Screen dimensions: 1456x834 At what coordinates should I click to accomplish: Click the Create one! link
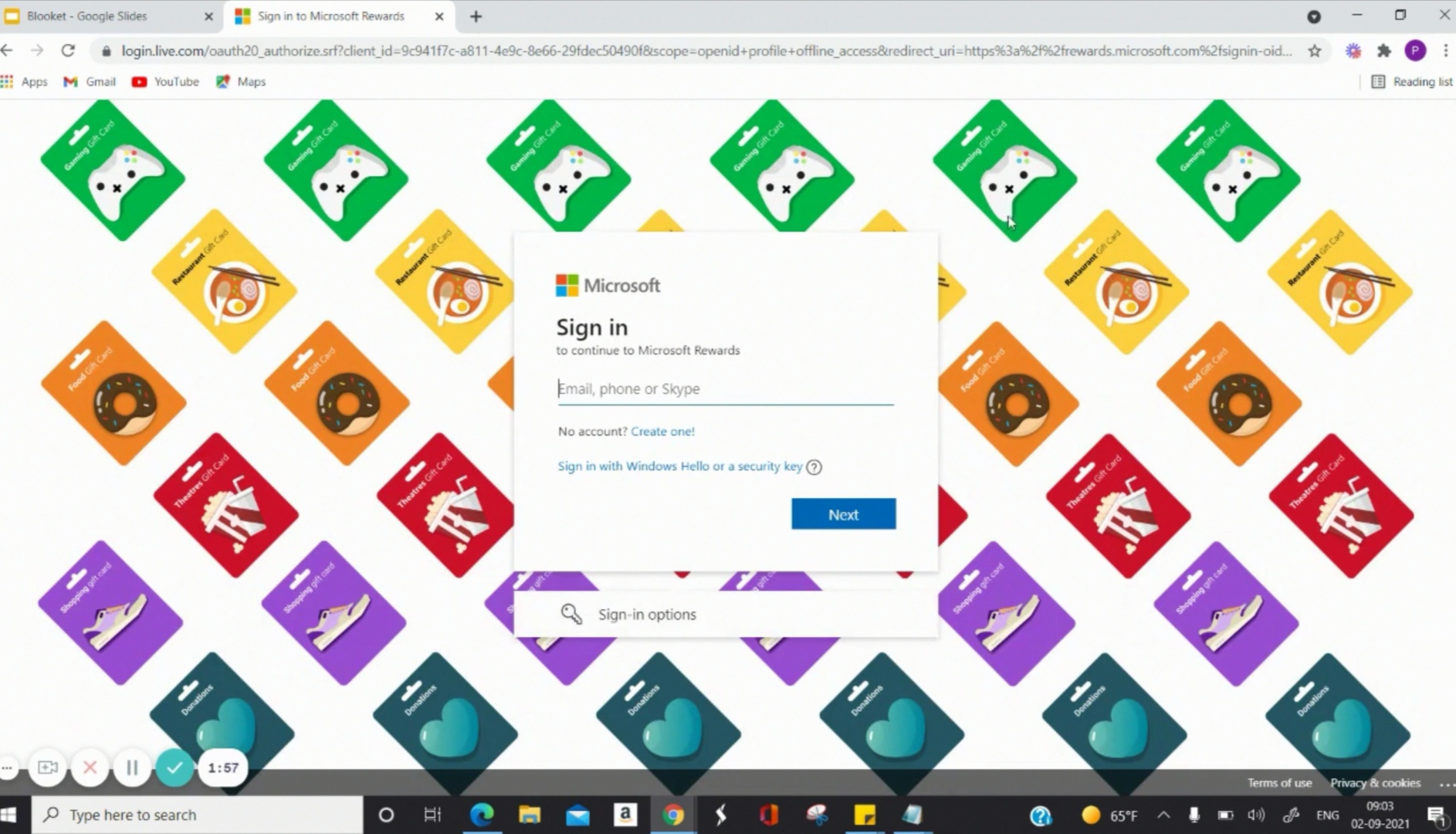click(662, 432)
